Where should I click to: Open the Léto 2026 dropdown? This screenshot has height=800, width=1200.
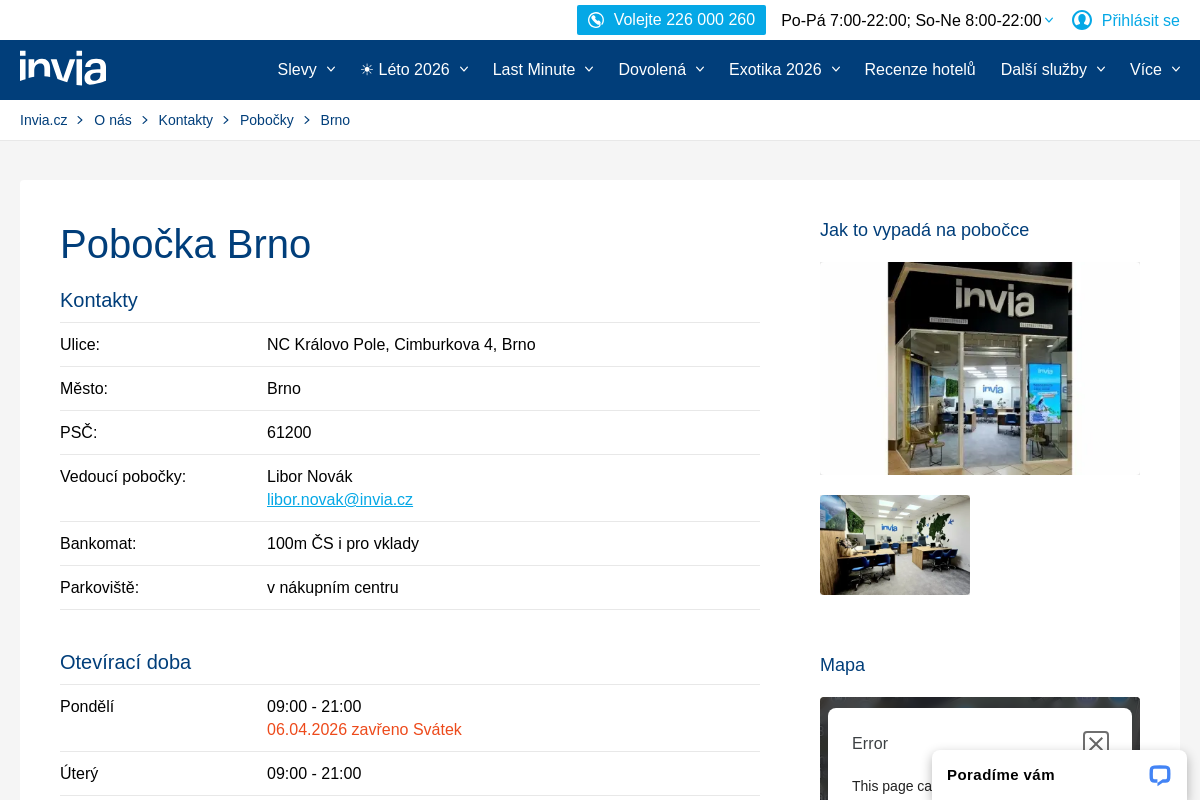click(414, 69)
